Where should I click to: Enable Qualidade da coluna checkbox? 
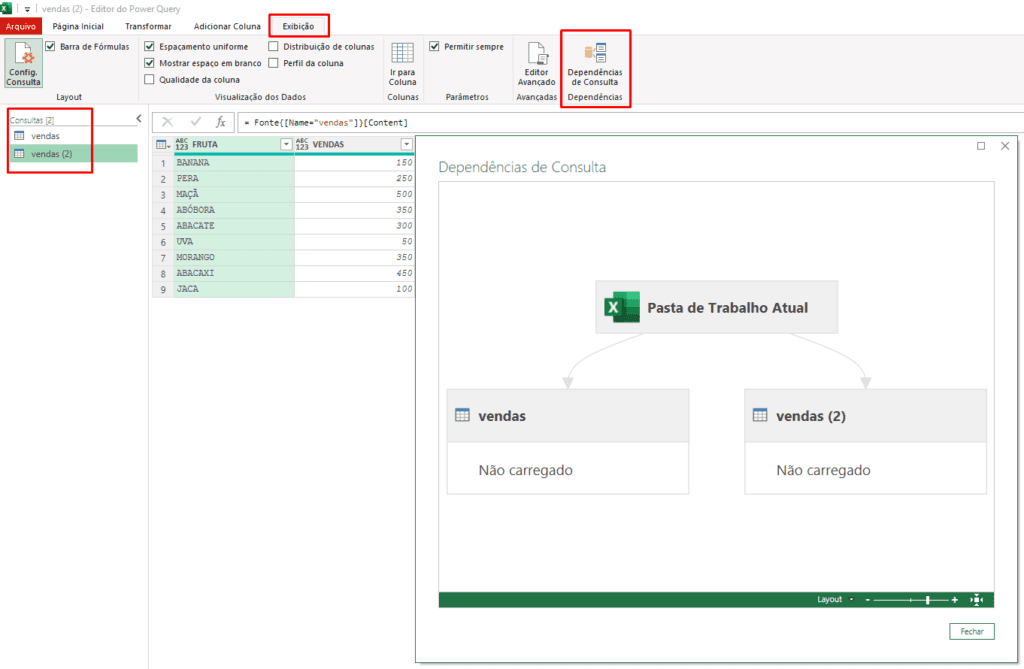(x=150, y=79)
